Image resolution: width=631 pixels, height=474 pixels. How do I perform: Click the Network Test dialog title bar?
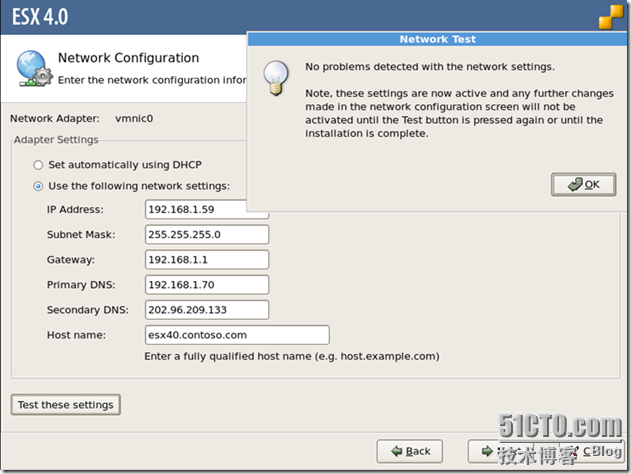tap(437, 39)
